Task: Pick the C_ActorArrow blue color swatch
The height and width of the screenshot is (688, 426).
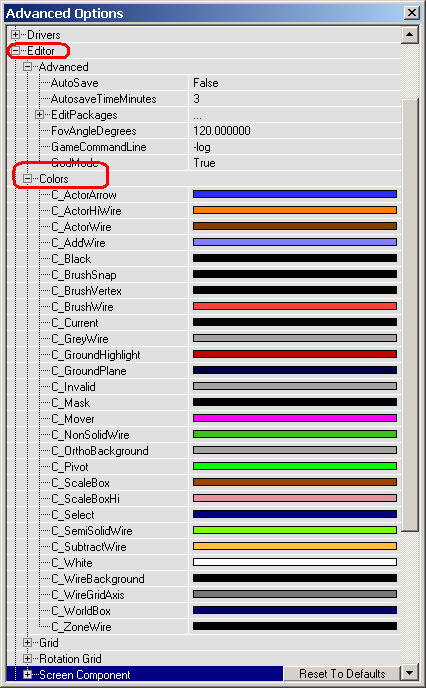Action: click(295, 194)
